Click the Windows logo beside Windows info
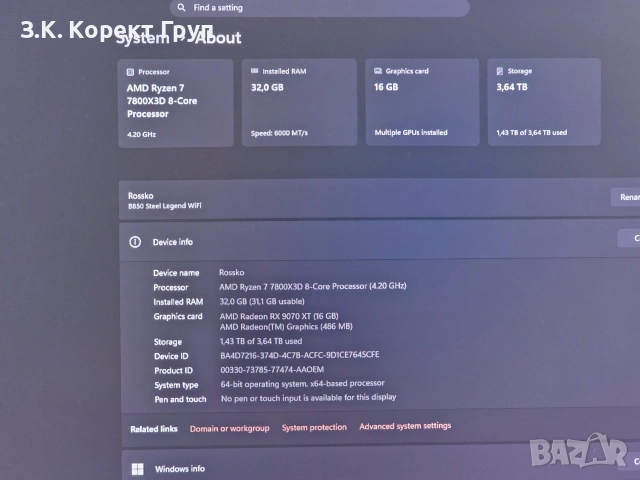 pos(138,469)
